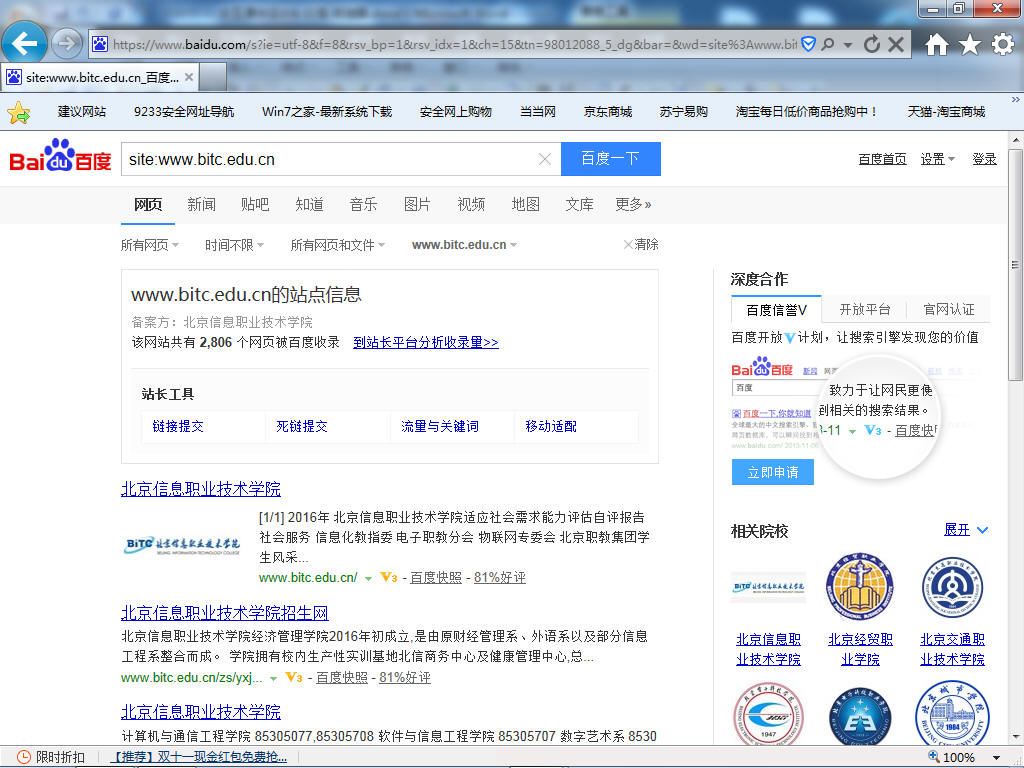Open 安全网上购物 bookmark
Viewport: 1024px width, 768px height.
click(x=455, y=112)
